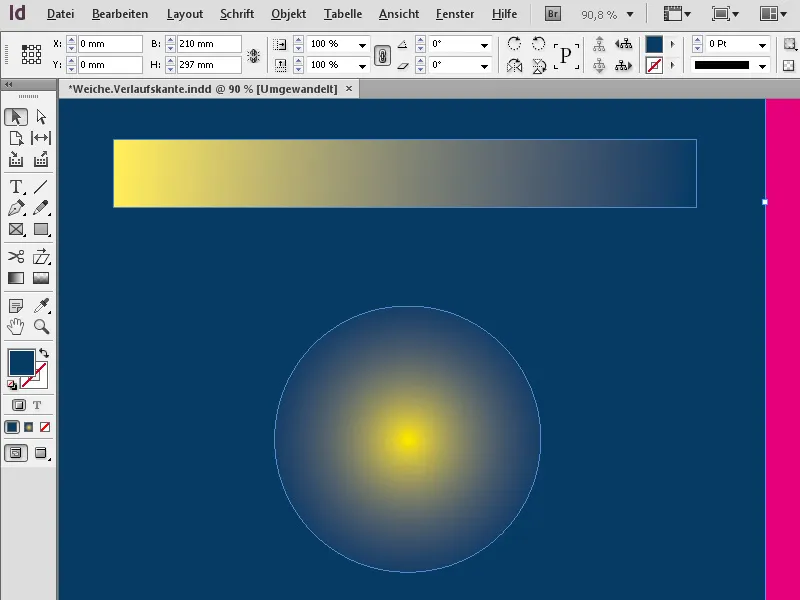Reset default fill and stroke
This screenshot has width=800, height=600.
(x=12, y=385)
